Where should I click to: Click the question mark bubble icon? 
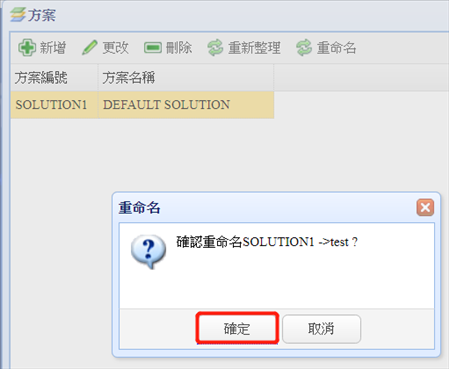148,252
